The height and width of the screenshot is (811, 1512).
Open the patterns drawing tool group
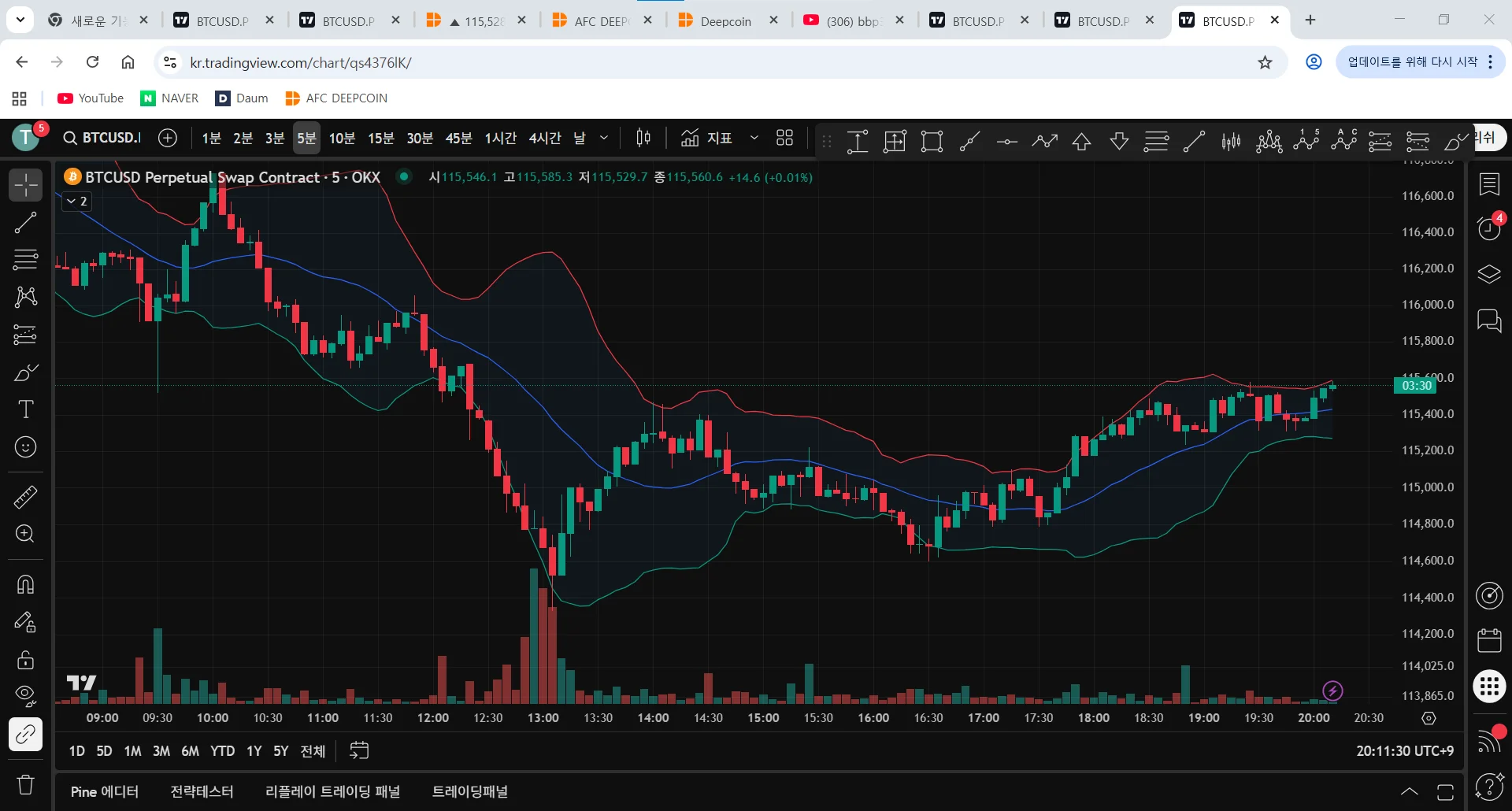[26, 297]
